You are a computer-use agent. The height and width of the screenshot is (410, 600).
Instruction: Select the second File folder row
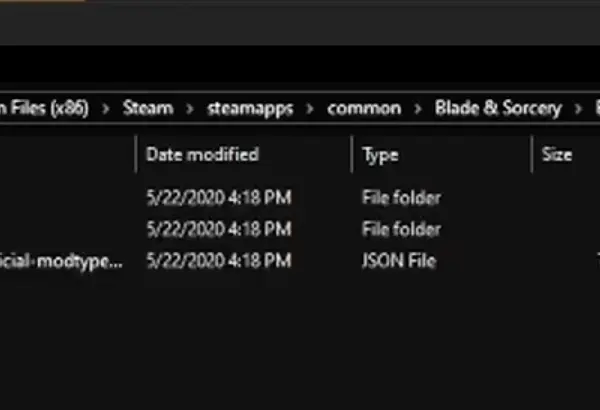(x=300, y=229)
